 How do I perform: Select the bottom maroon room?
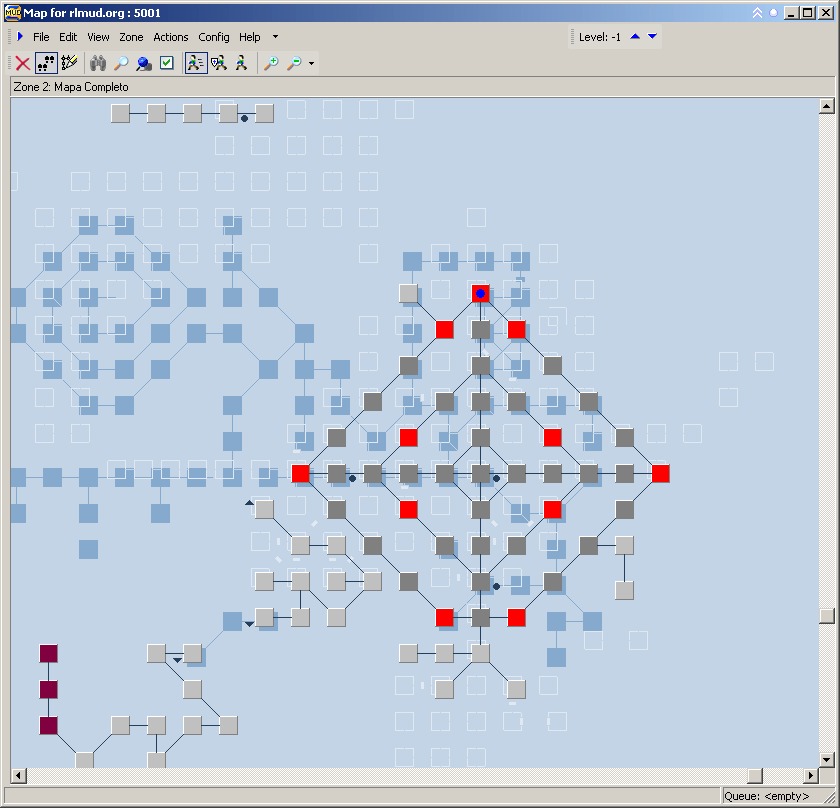click(x=48, y=725)
